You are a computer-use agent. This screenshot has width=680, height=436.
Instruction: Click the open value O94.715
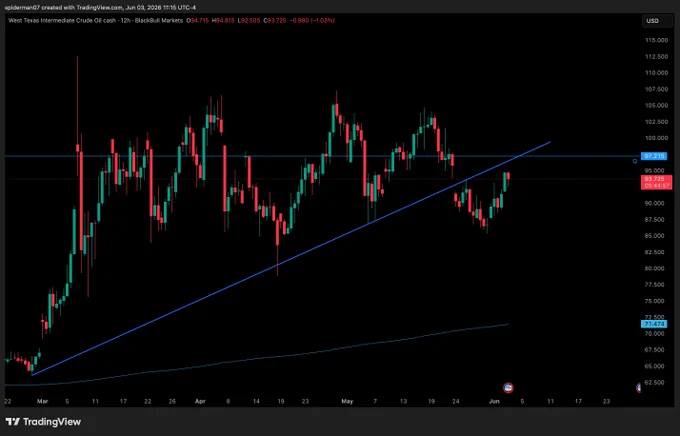pyautogui.click(x=197, y=20)
